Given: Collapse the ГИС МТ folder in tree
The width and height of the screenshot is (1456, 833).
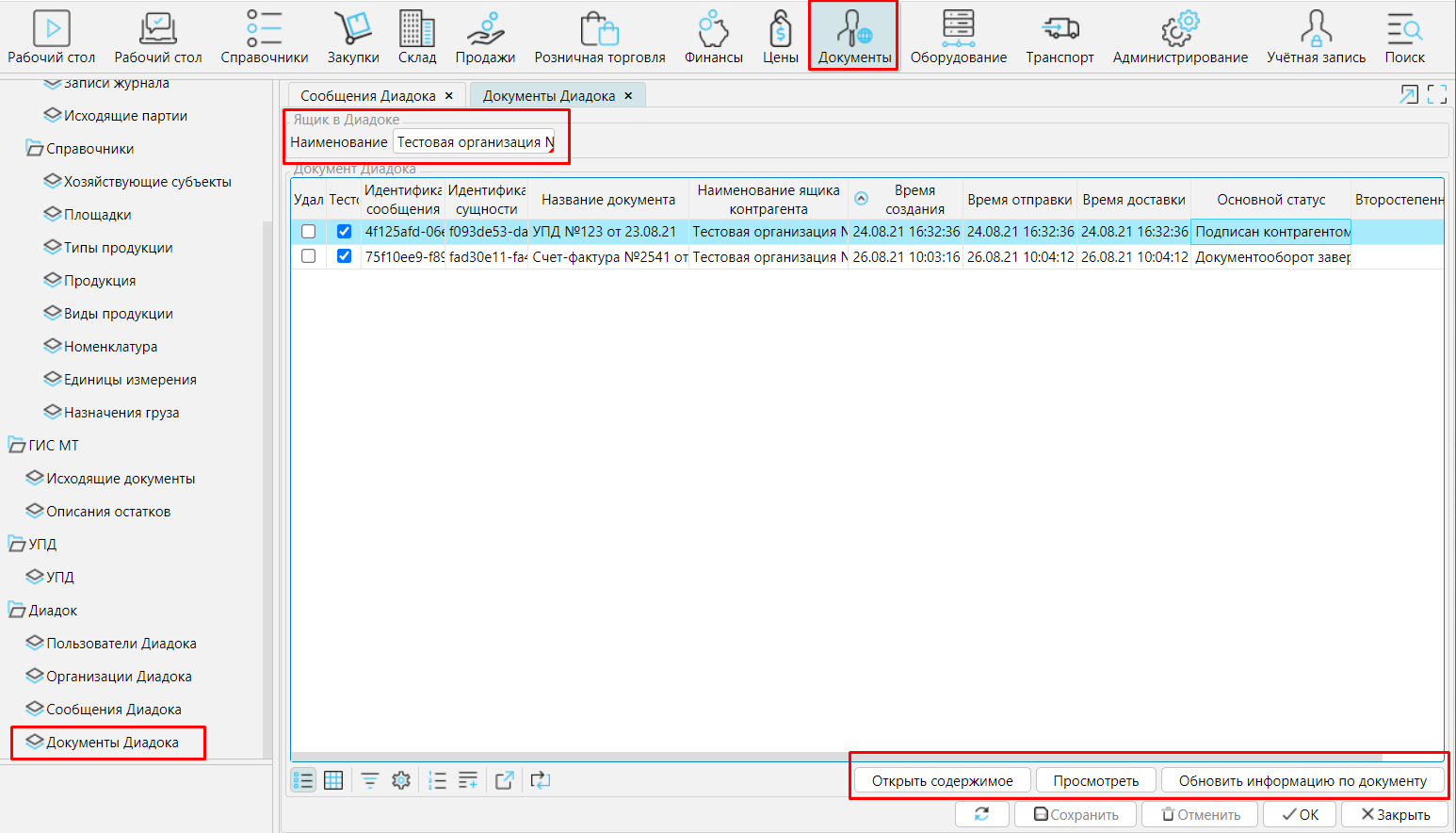Looking at the screenshot, I should point(17,446).
